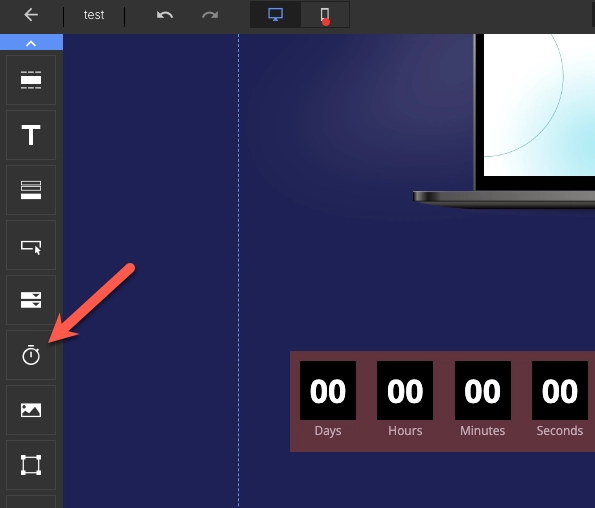Select the image element tool
The width and height of the screenshot is (595, 508).
[31, 410]
